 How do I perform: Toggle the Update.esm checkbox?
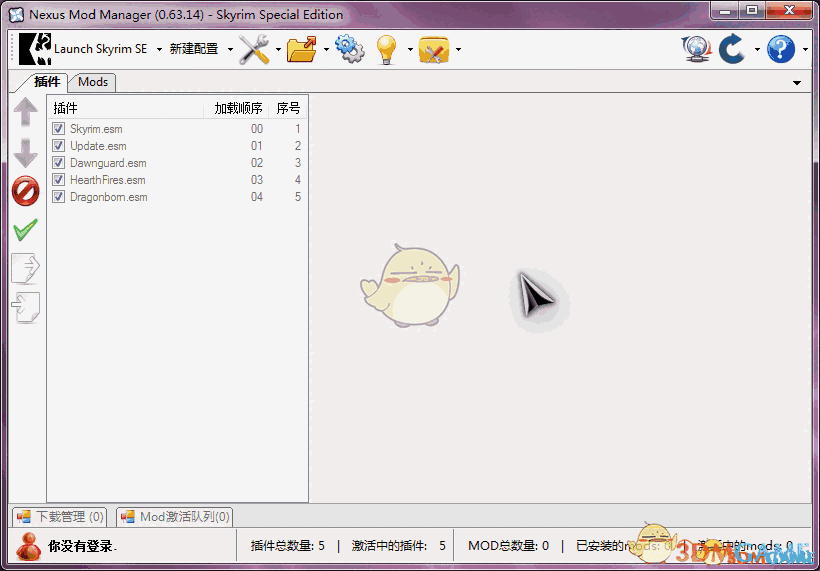(58, 145)
